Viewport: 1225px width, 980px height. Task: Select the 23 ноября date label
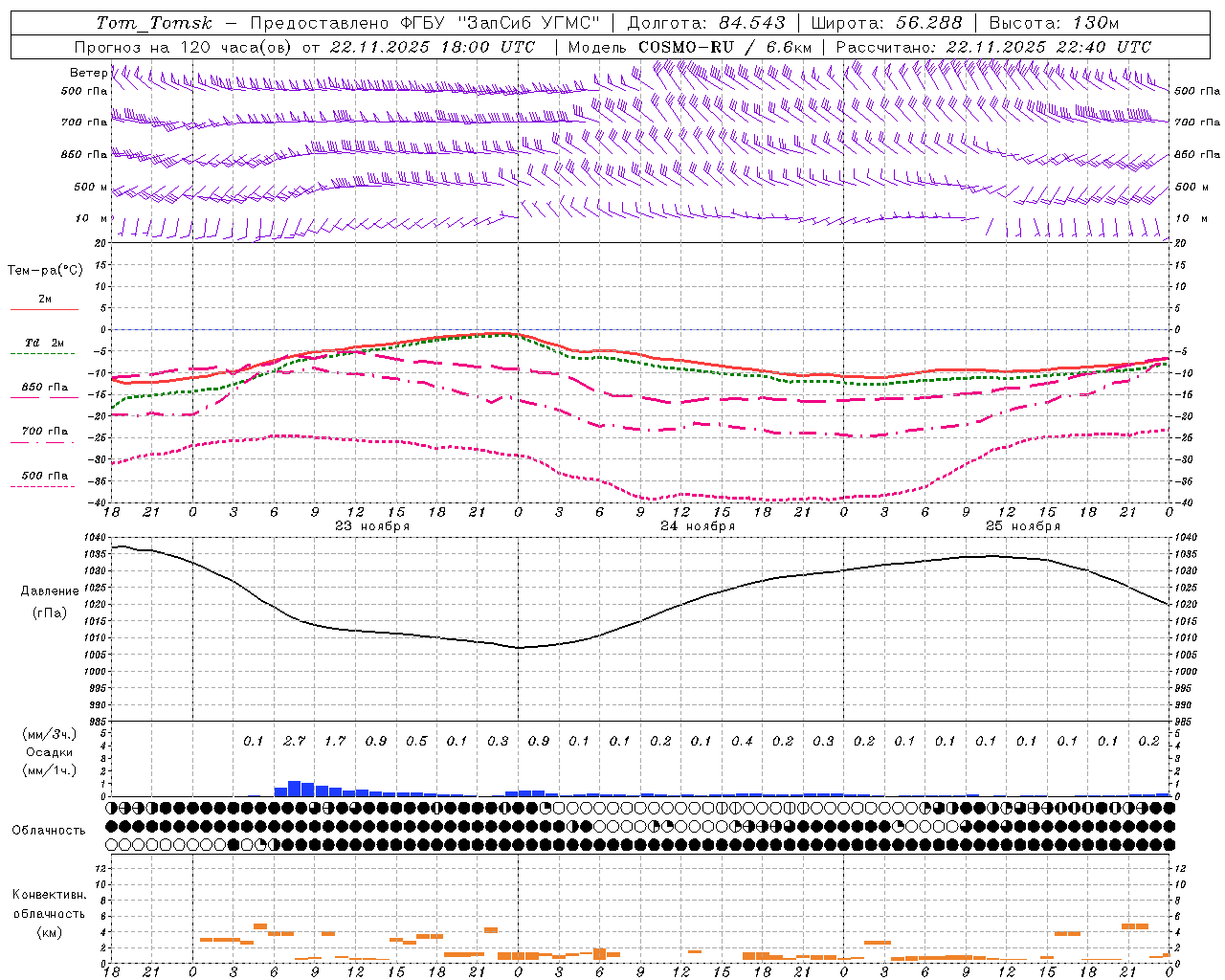coord(372,526)
